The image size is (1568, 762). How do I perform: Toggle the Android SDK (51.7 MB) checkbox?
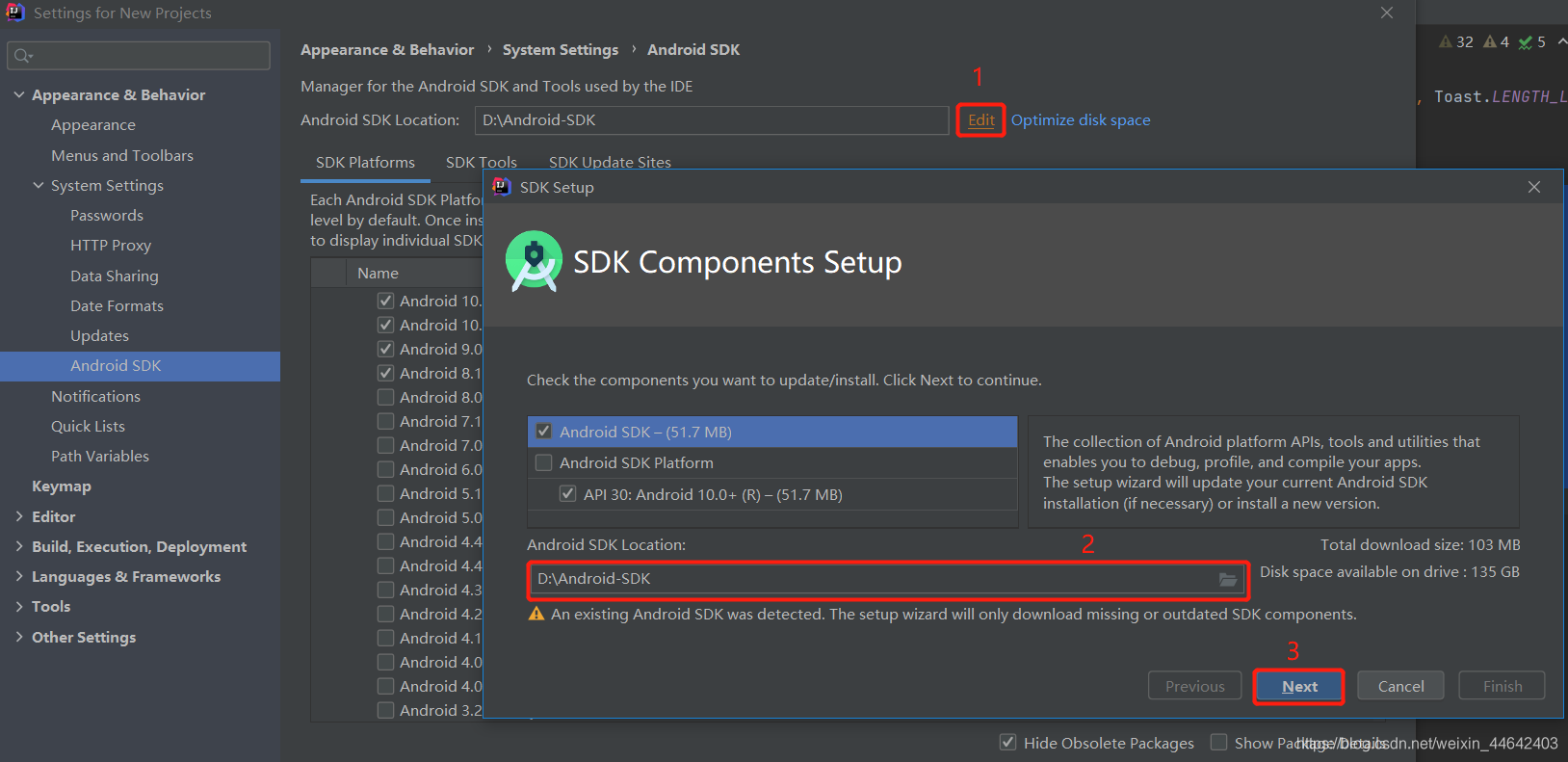pos(544,432)
